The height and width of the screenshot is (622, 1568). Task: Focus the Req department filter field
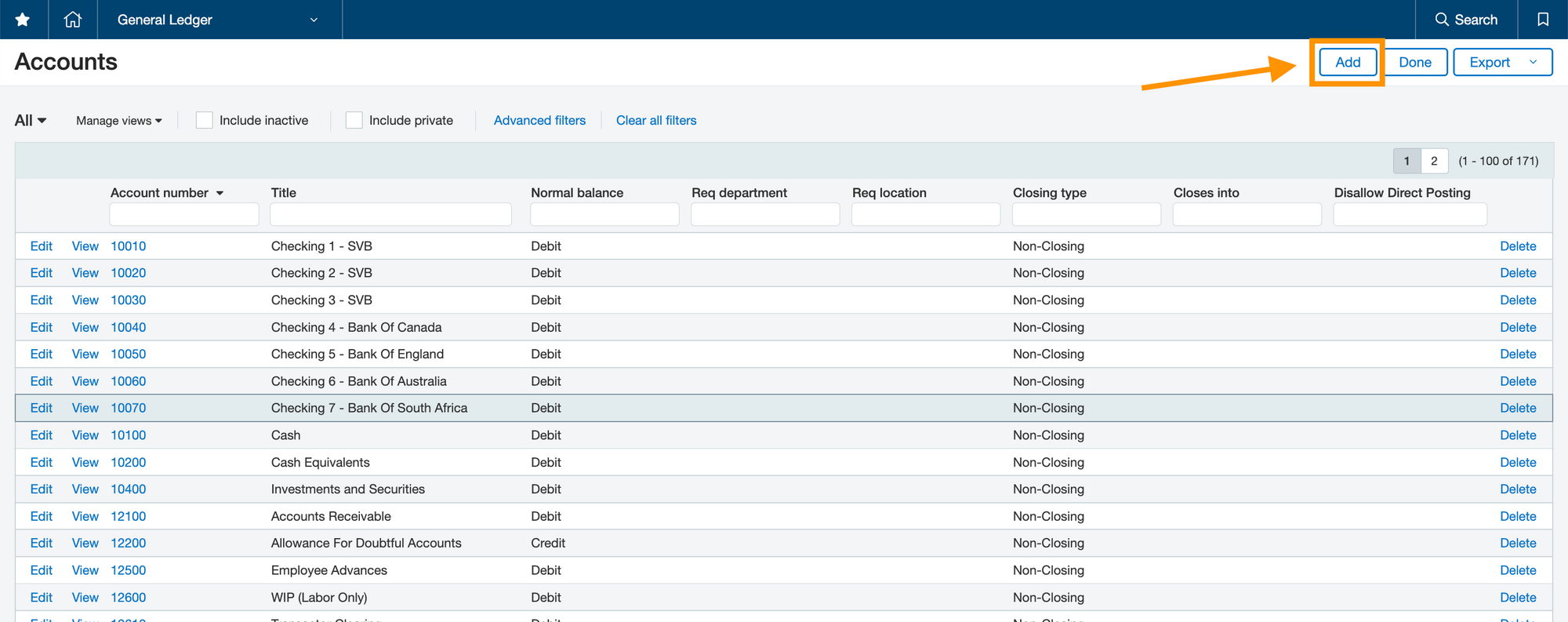tap(765, 214)
